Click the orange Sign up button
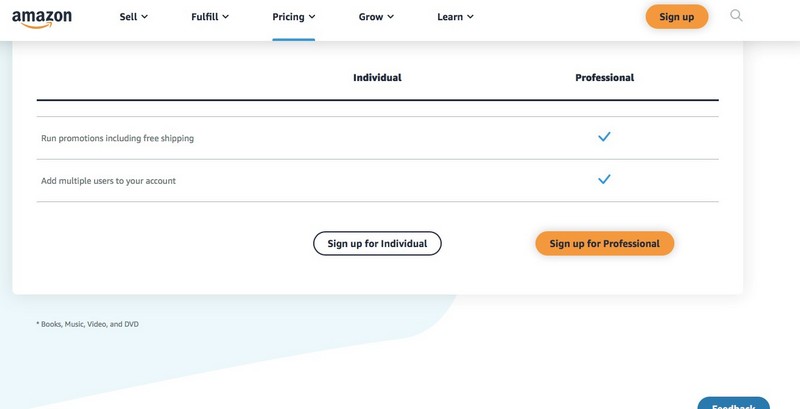 point(677,17)
